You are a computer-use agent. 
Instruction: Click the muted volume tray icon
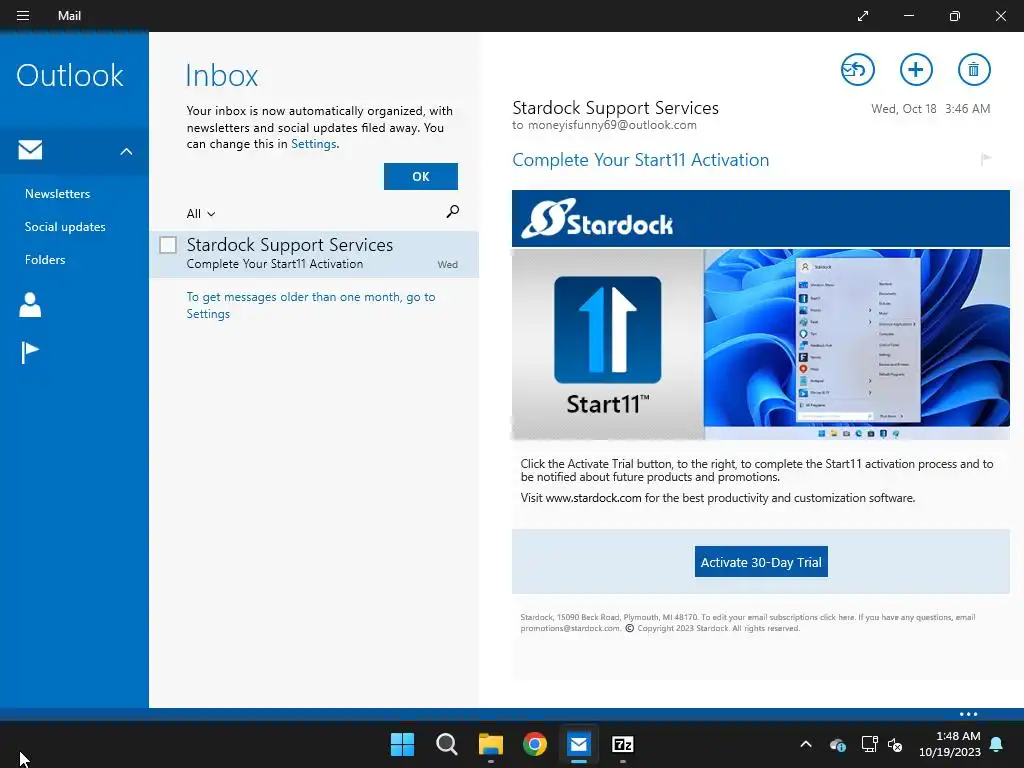point(895,744)
